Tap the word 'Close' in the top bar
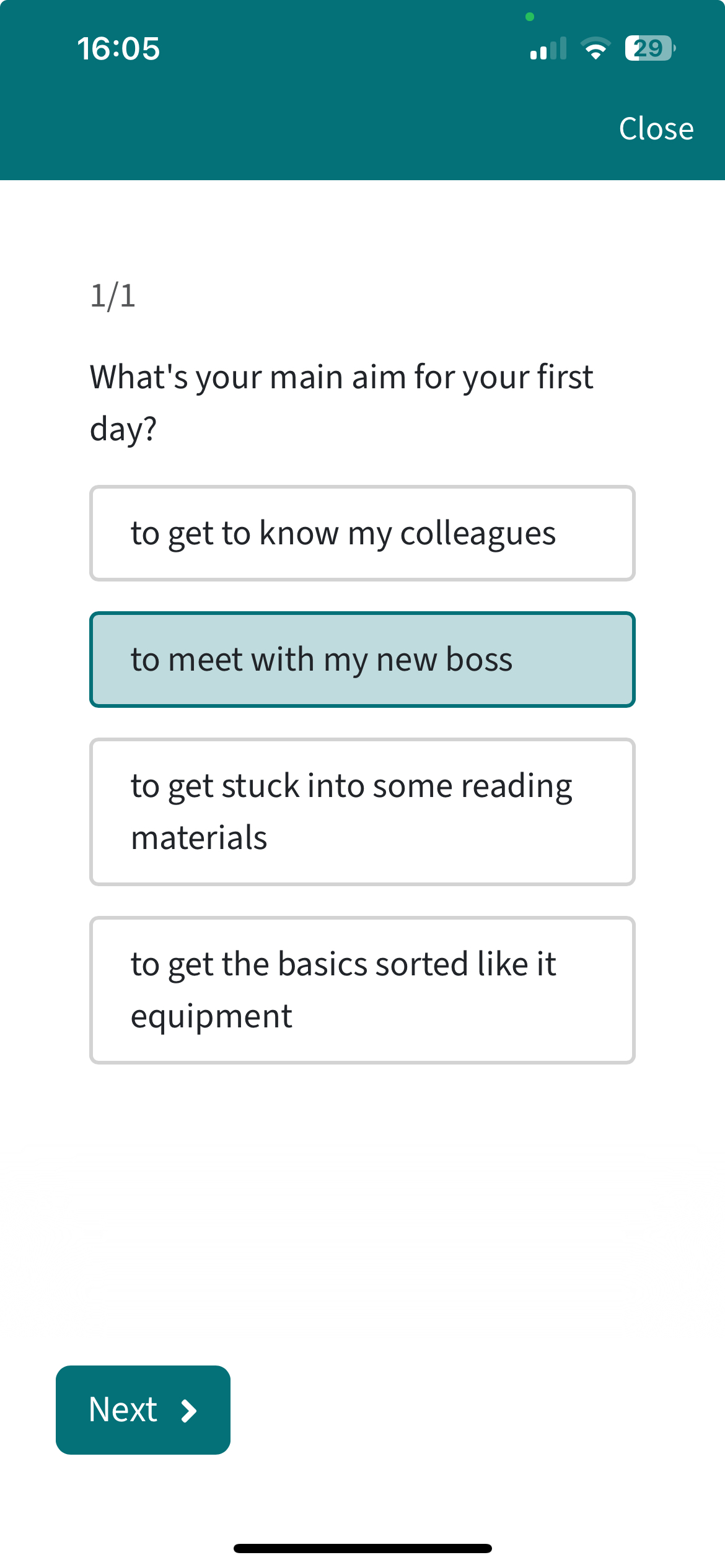This screenshot has width=725, height=1568. (x=656, y=128)
